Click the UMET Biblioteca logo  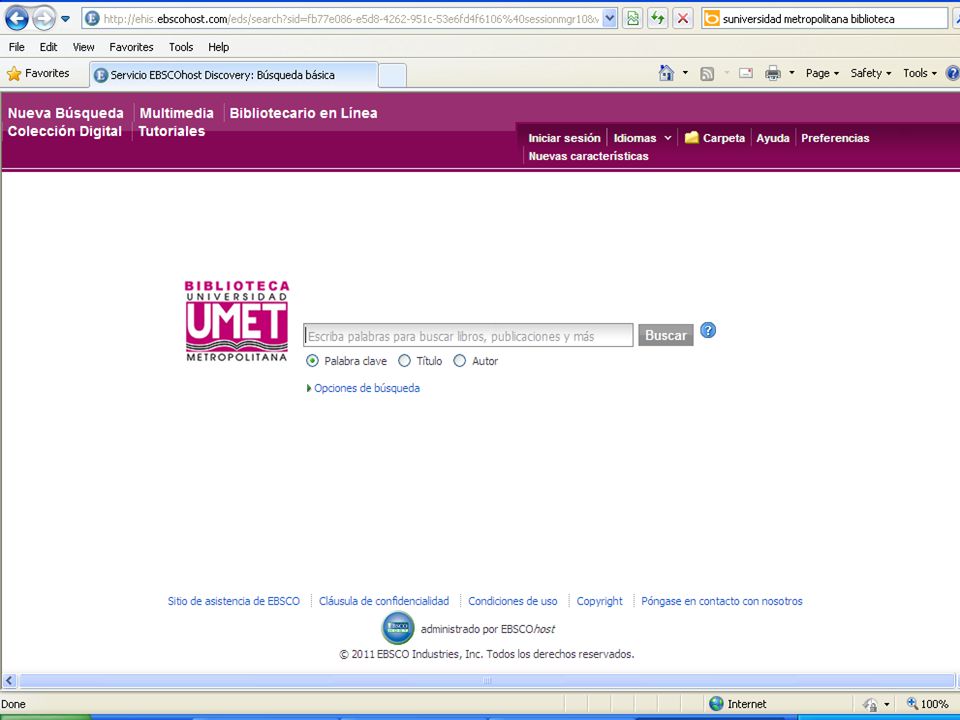pos(236,321)
